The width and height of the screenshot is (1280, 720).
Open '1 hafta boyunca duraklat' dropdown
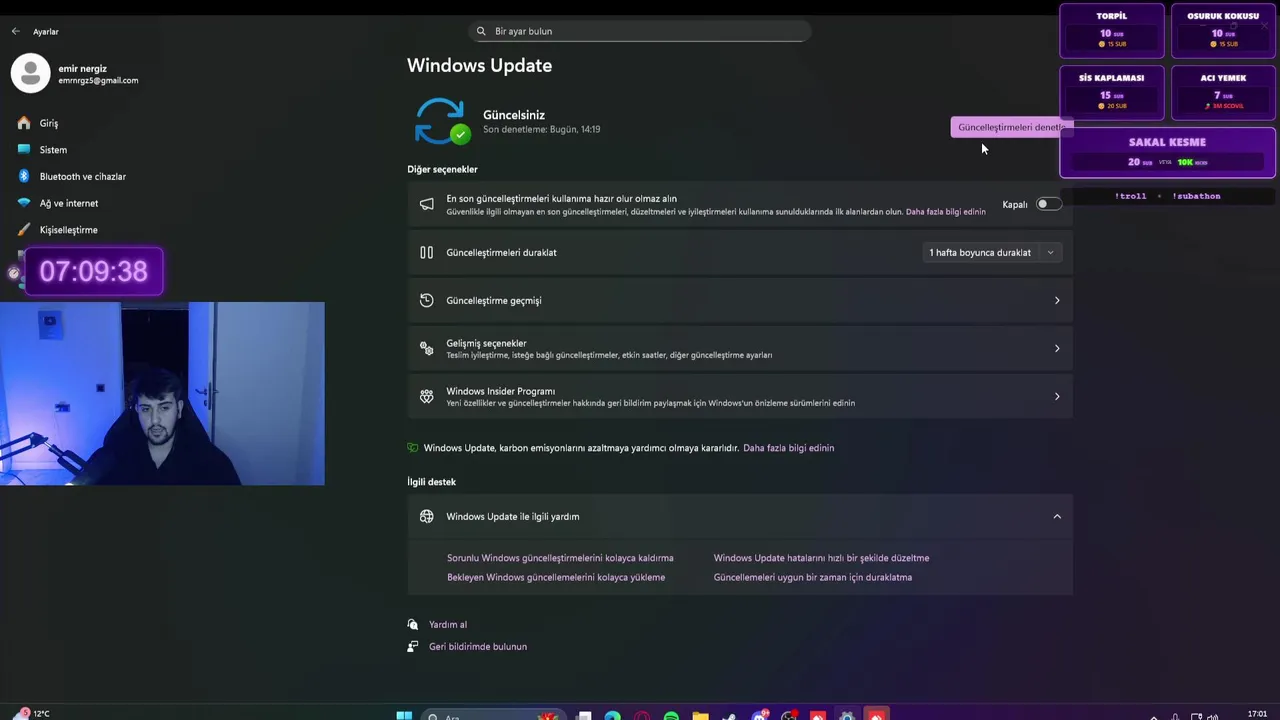coord(991,253)
